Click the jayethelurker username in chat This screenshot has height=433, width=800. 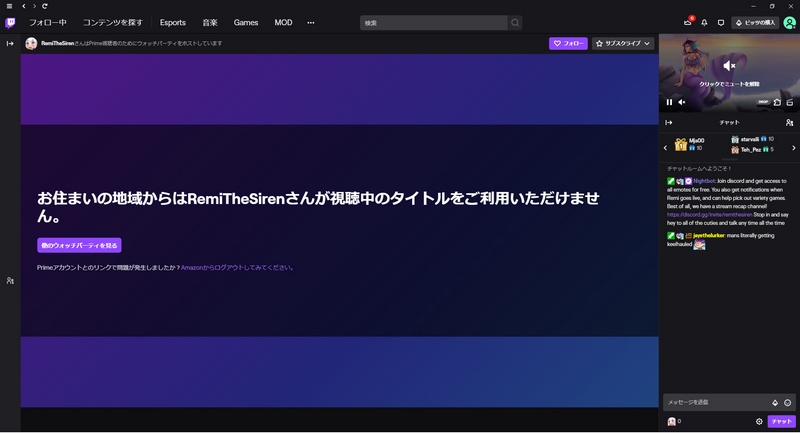709,236
